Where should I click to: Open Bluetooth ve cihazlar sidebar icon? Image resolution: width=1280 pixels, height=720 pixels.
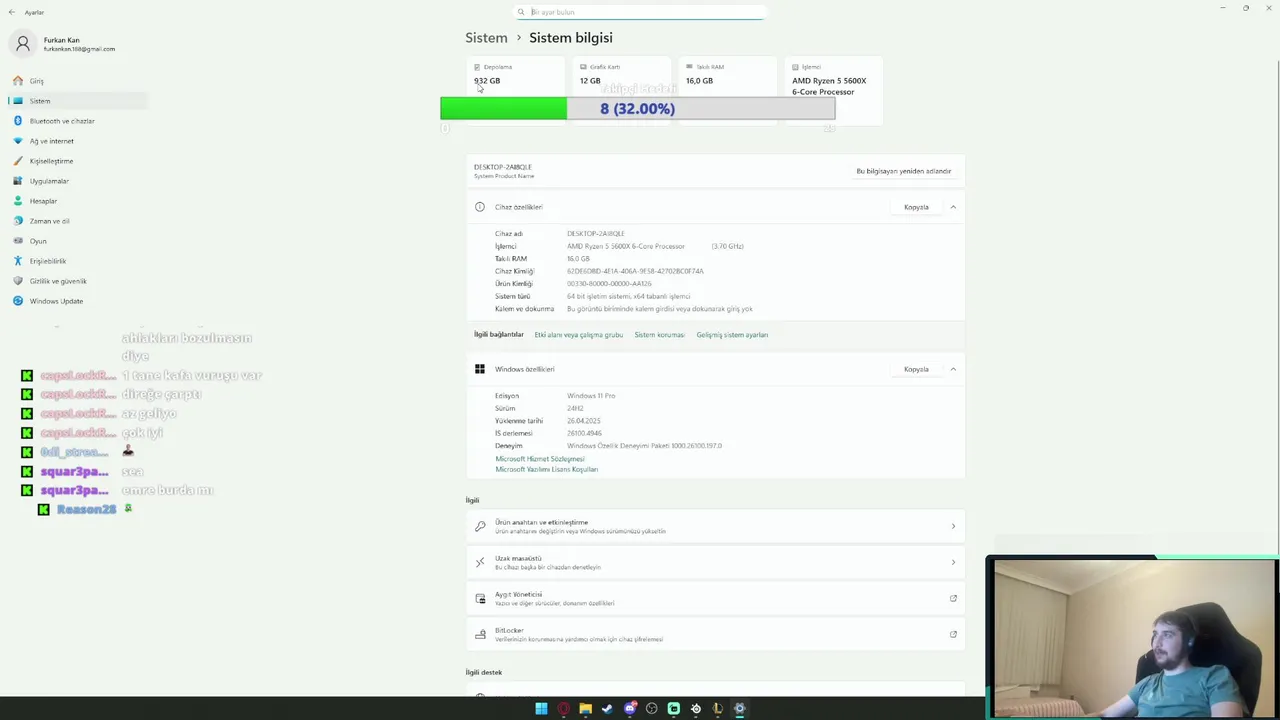point(18,121)
